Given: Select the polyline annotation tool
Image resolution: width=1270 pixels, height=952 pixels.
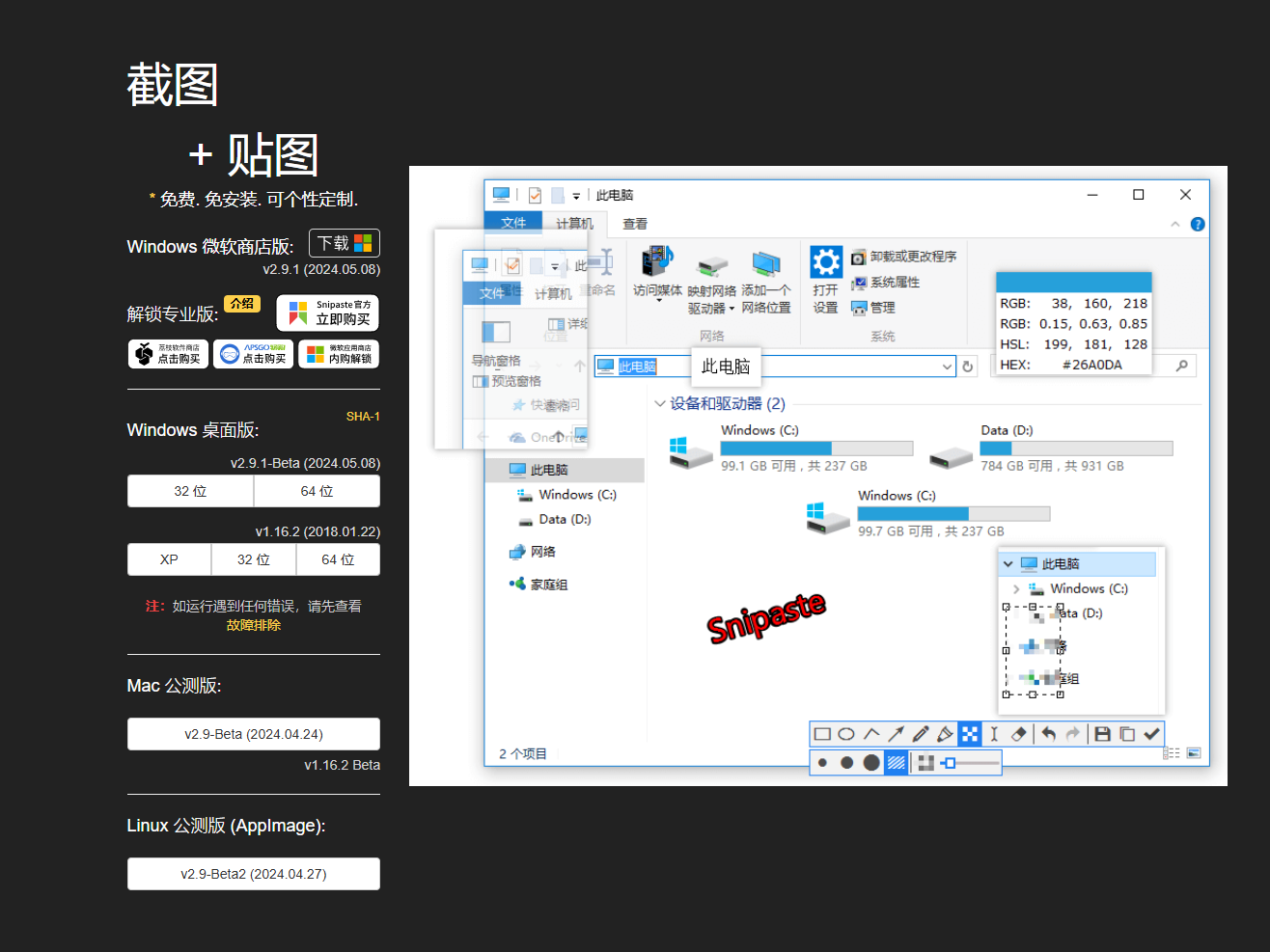Looking at the screenshot, I should pos(871,734).
